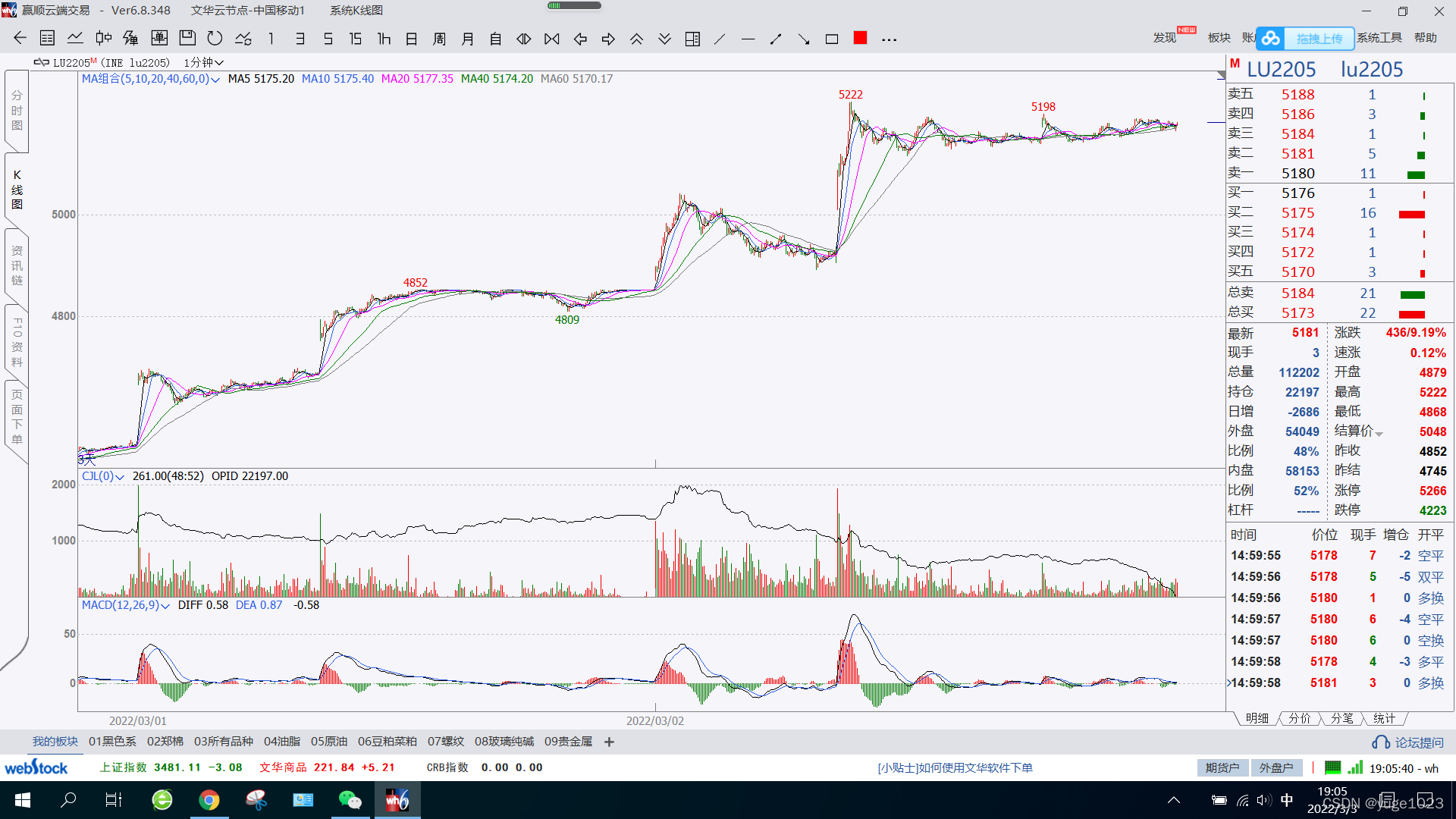Open the more options ellipsis in toolbar

pyautogui.click(x=890, y=39)
